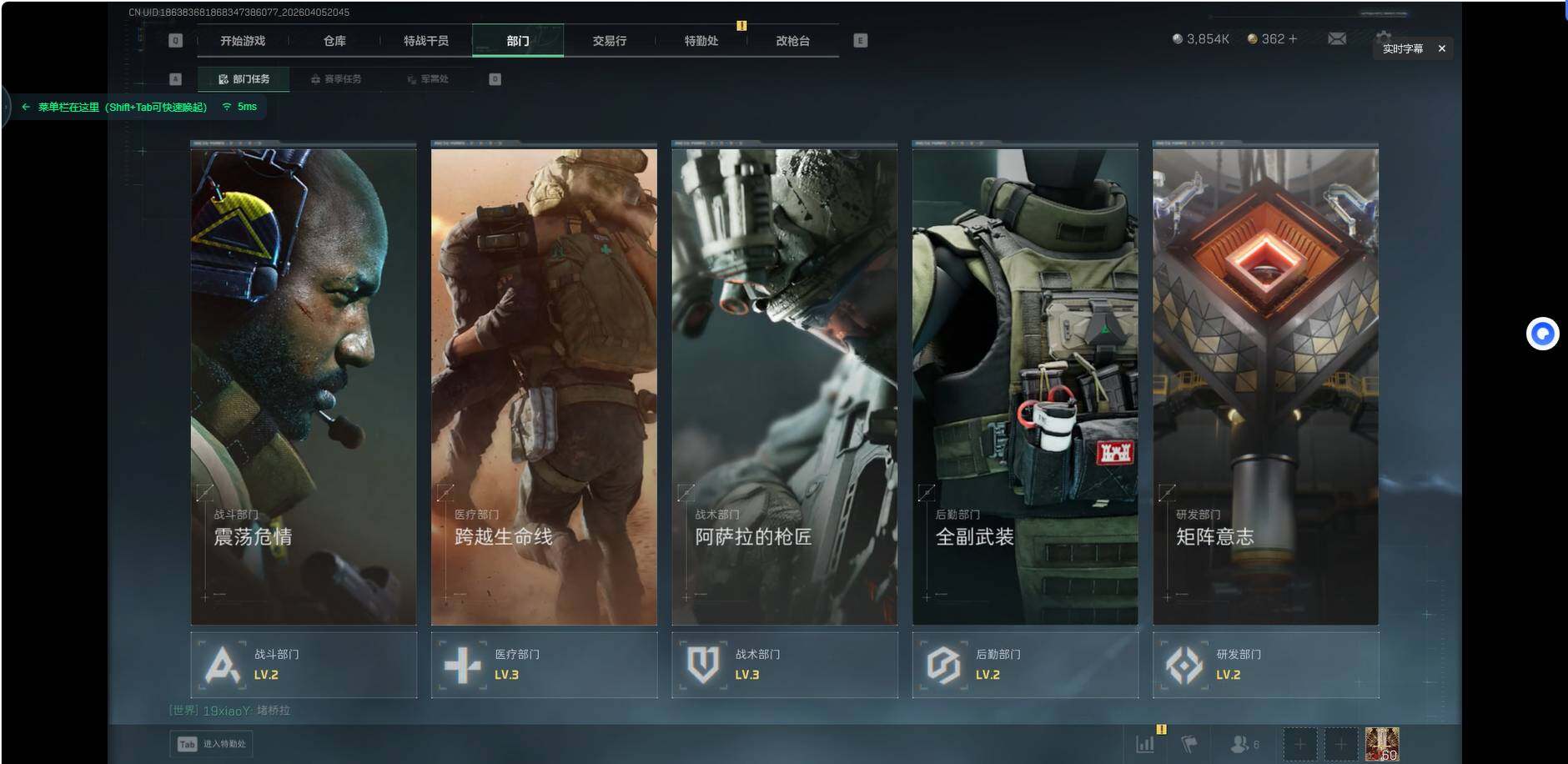Click the world chat message from 19xiaoY

coord(229,711)
